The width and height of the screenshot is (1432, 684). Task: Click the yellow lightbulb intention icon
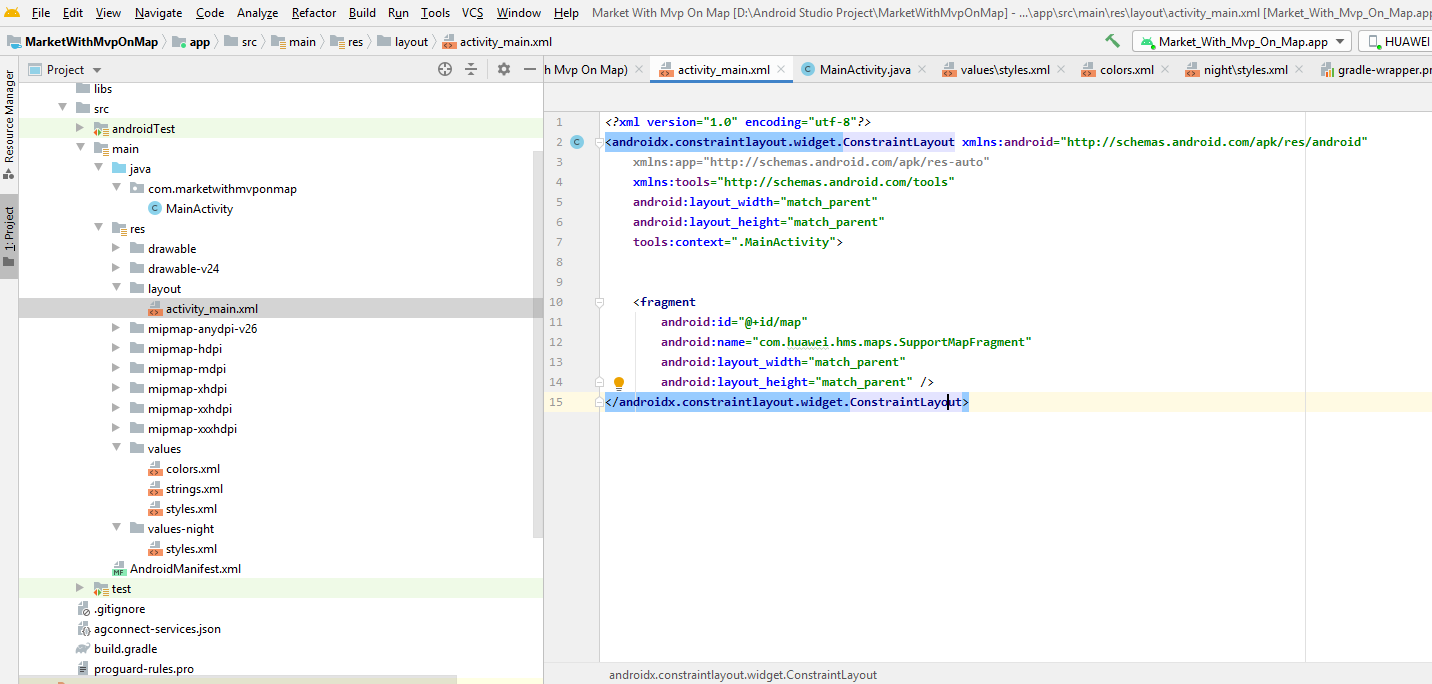pos(618,383)
